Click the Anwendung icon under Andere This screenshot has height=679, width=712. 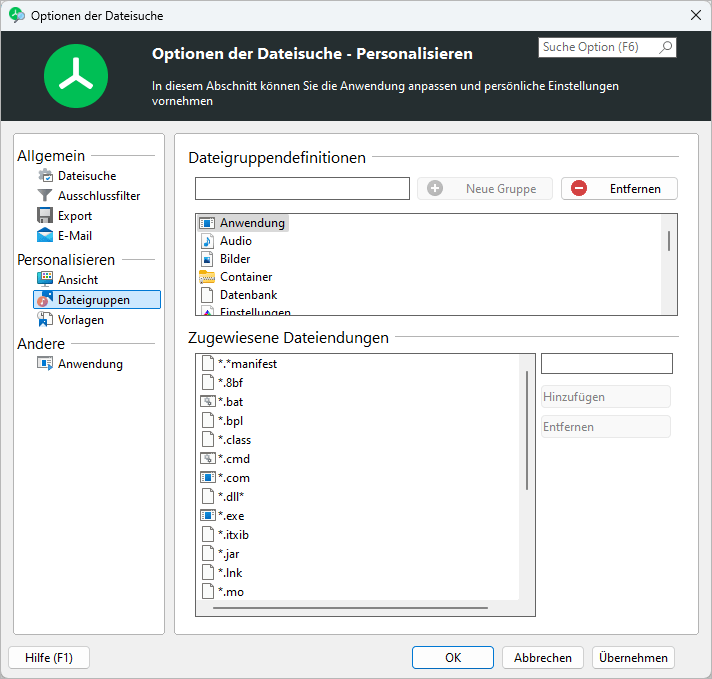45,364
